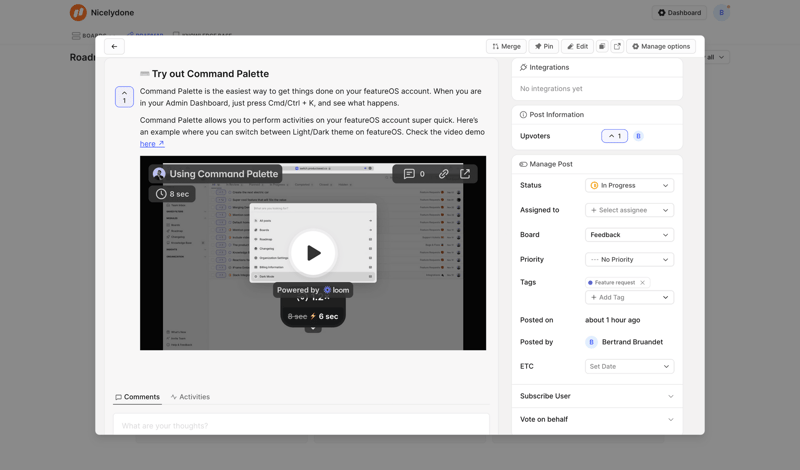Click Posted by Bertrand Bruandet name

[x=632, y=342]
